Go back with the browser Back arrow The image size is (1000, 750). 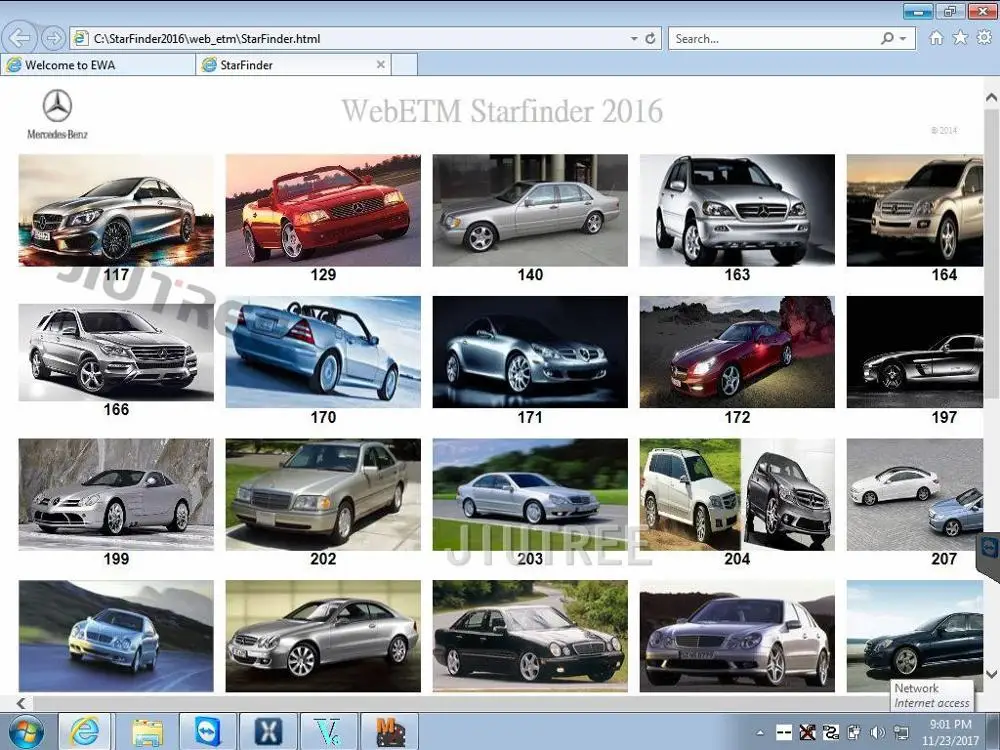point(21,39)
